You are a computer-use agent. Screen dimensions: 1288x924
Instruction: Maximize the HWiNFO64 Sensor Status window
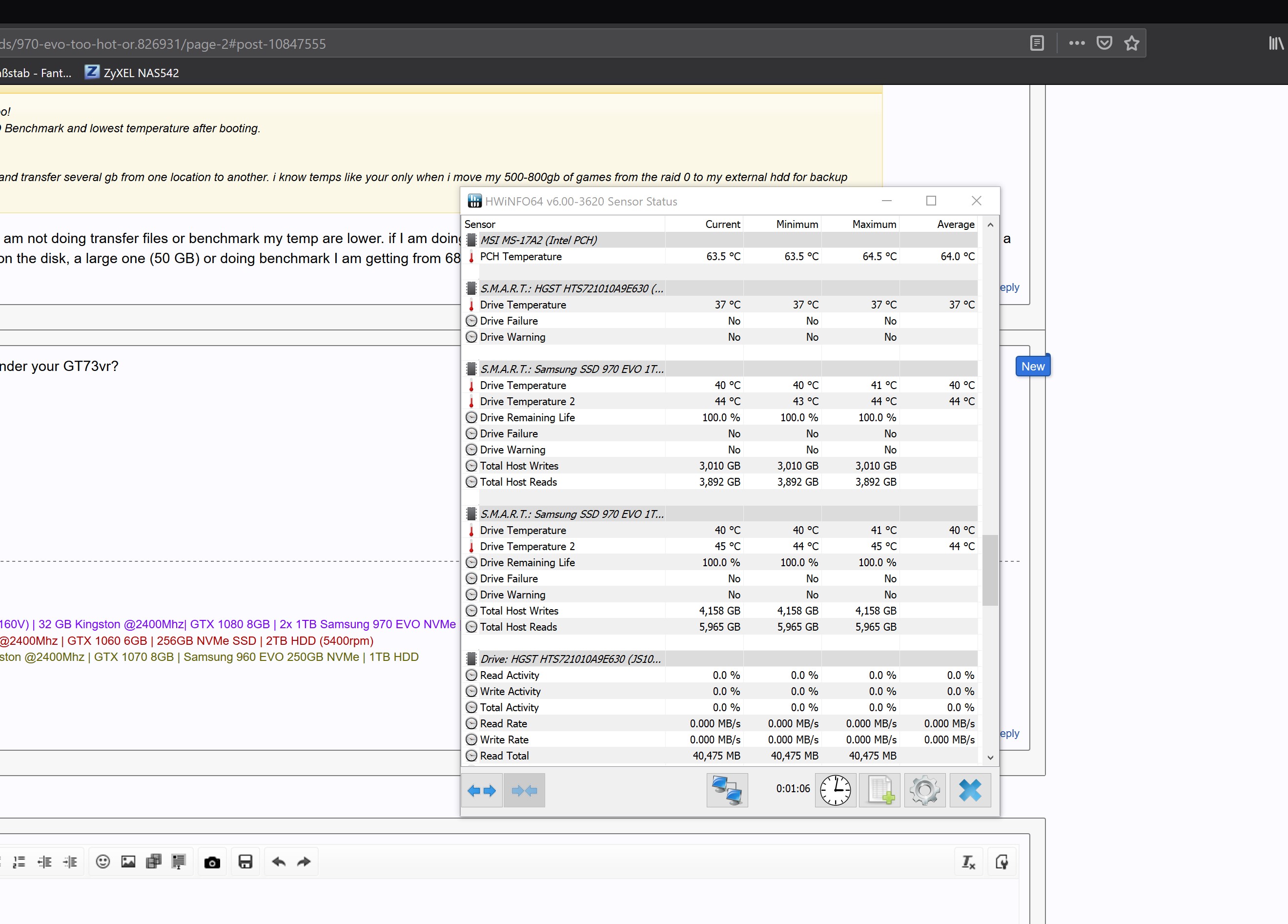click(x=931, y=201)
